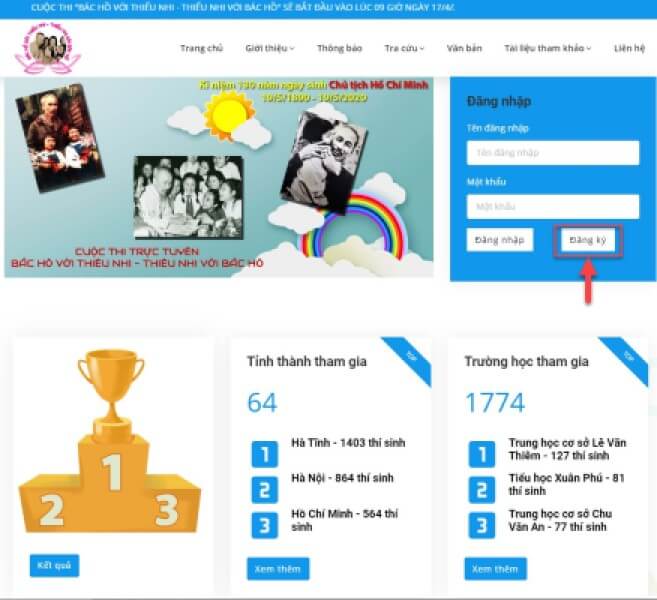Expand the Tra cứu dropdown menu

(x=404, y=48)
